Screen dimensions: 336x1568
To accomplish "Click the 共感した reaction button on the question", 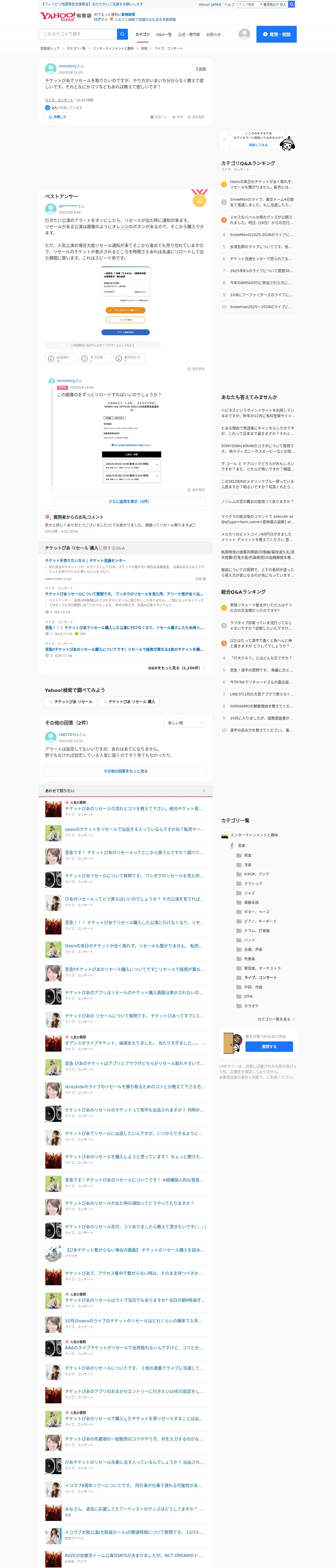I will tap(57, 117).
